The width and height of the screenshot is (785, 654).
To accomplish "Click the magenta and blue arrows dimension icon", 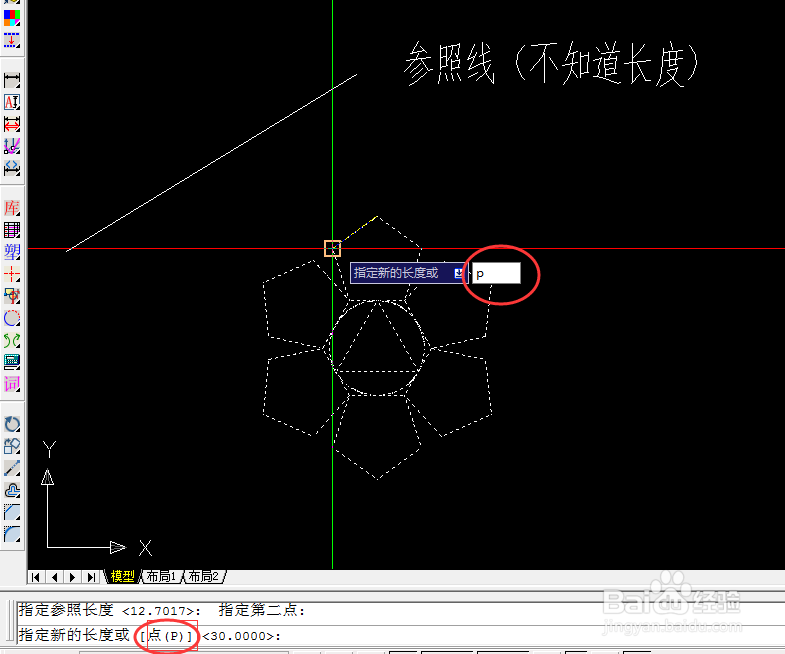I will 12,146.
